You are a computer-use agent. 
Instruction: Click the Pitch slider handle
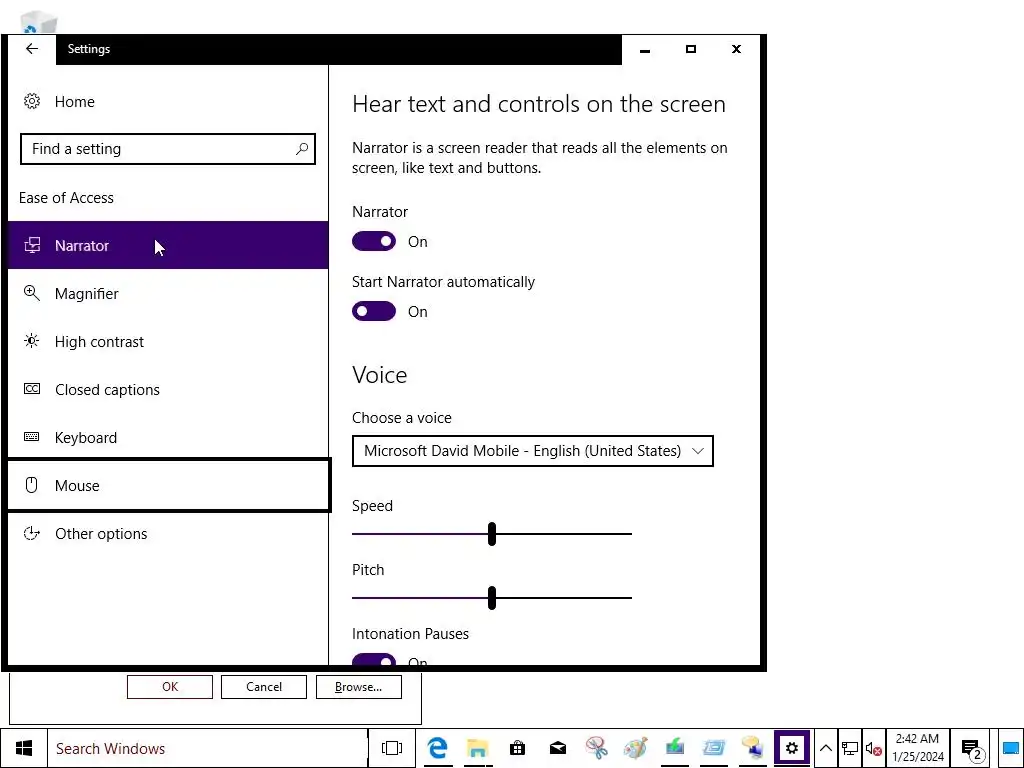click(x=492, y=598)
